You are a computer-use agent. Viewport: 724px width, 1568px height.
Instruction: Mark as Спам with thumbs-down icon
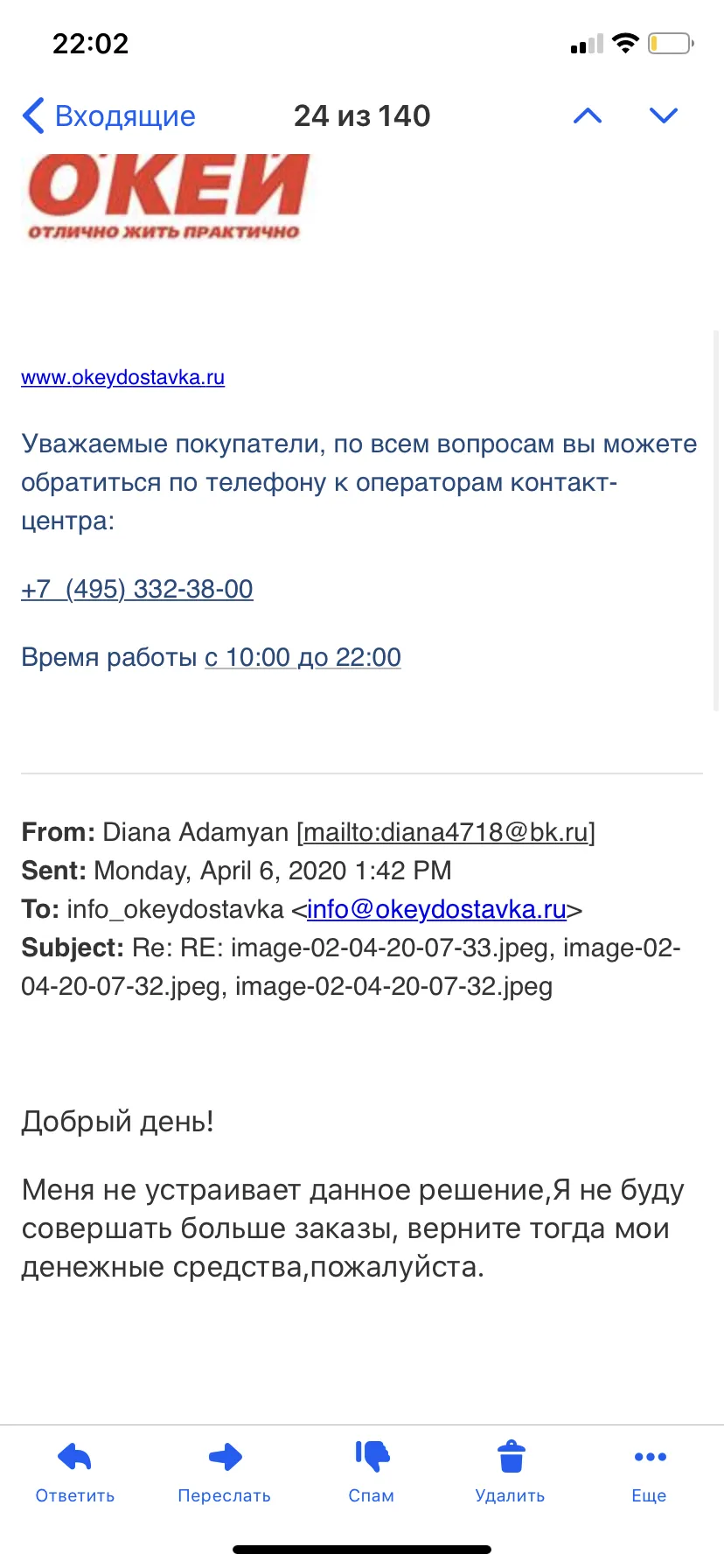372,1456
